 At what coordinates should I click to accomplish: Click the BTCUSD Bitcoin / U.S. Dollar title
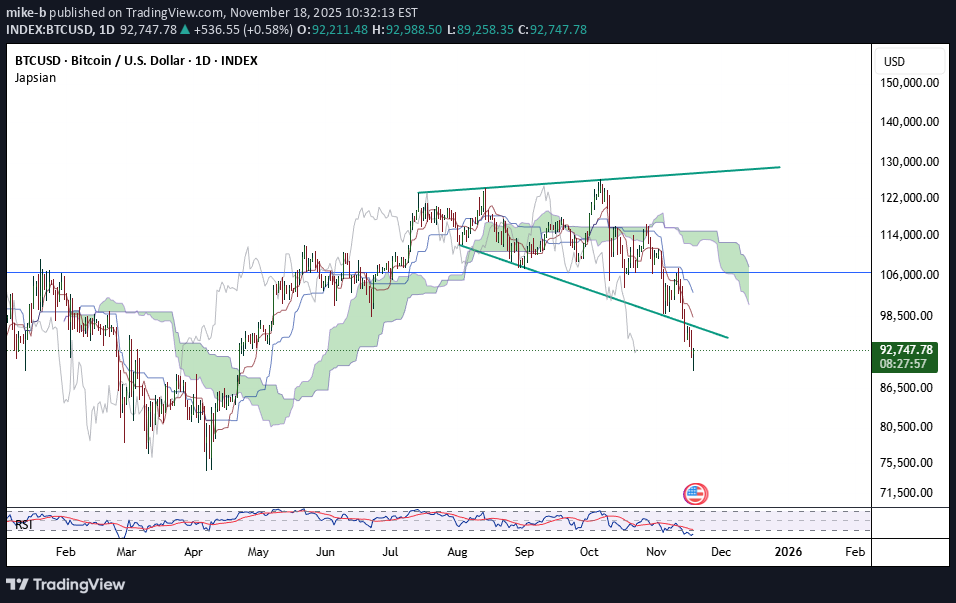tap(136, 61)
